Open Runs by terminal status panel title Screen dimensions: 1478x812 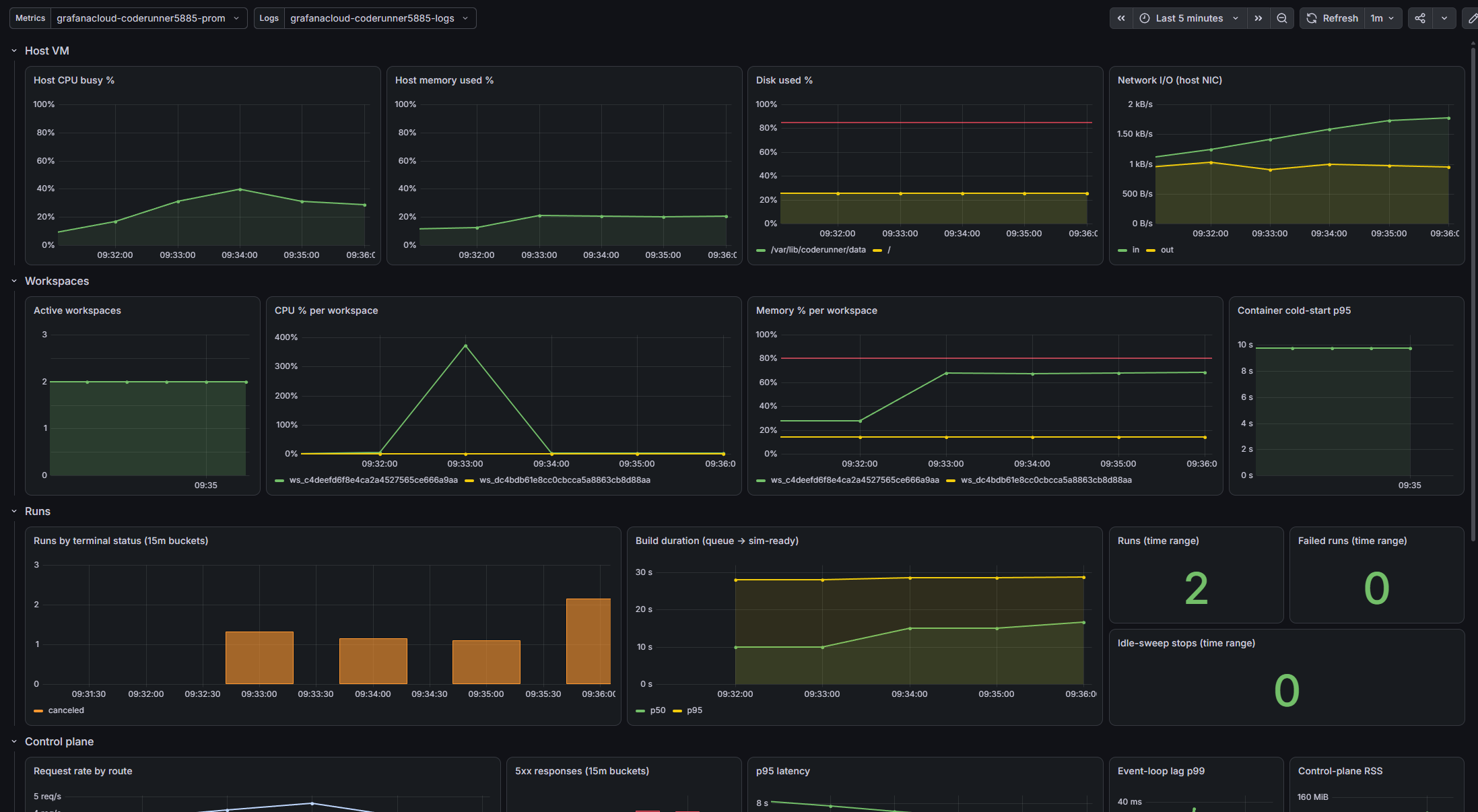pos(121,541)
